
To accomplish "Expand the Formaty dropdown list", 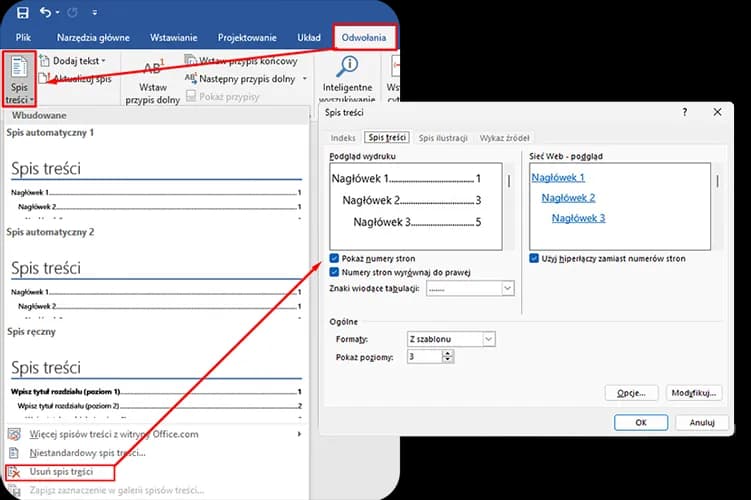I will (x=487, y=340).
